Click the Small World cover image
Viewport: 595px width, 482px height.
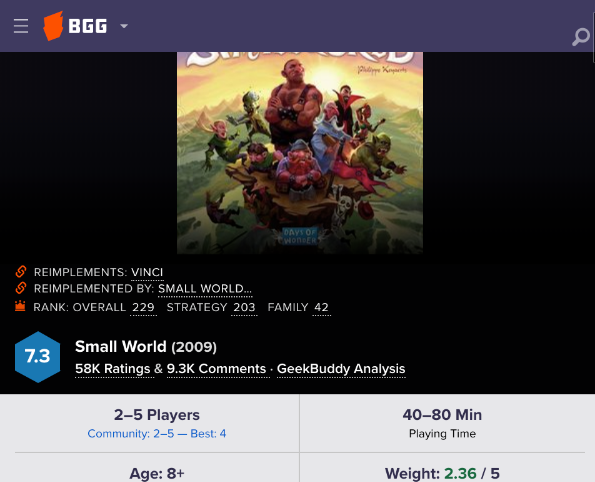click(300, 153)
